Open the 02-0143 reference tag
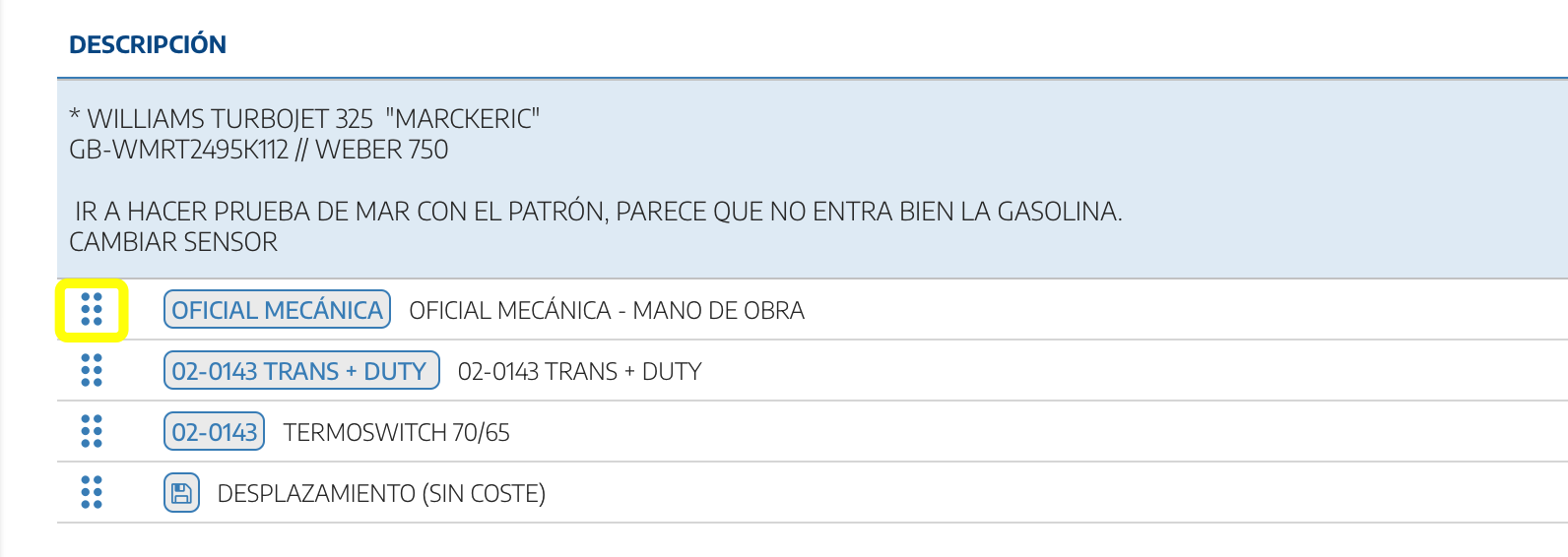 click(x=214, y=432)
